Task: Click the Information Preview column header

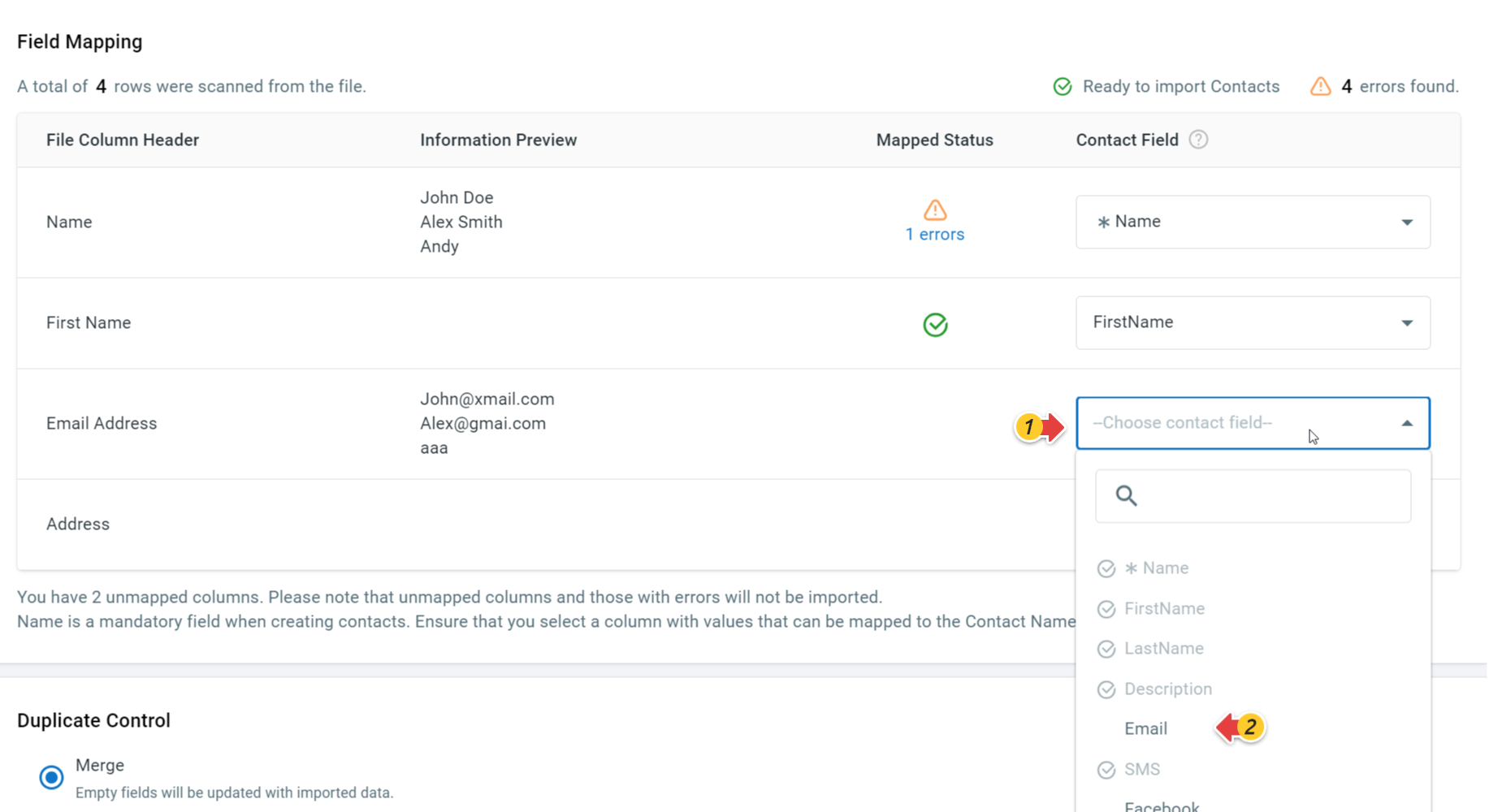Action: point(499,140)
